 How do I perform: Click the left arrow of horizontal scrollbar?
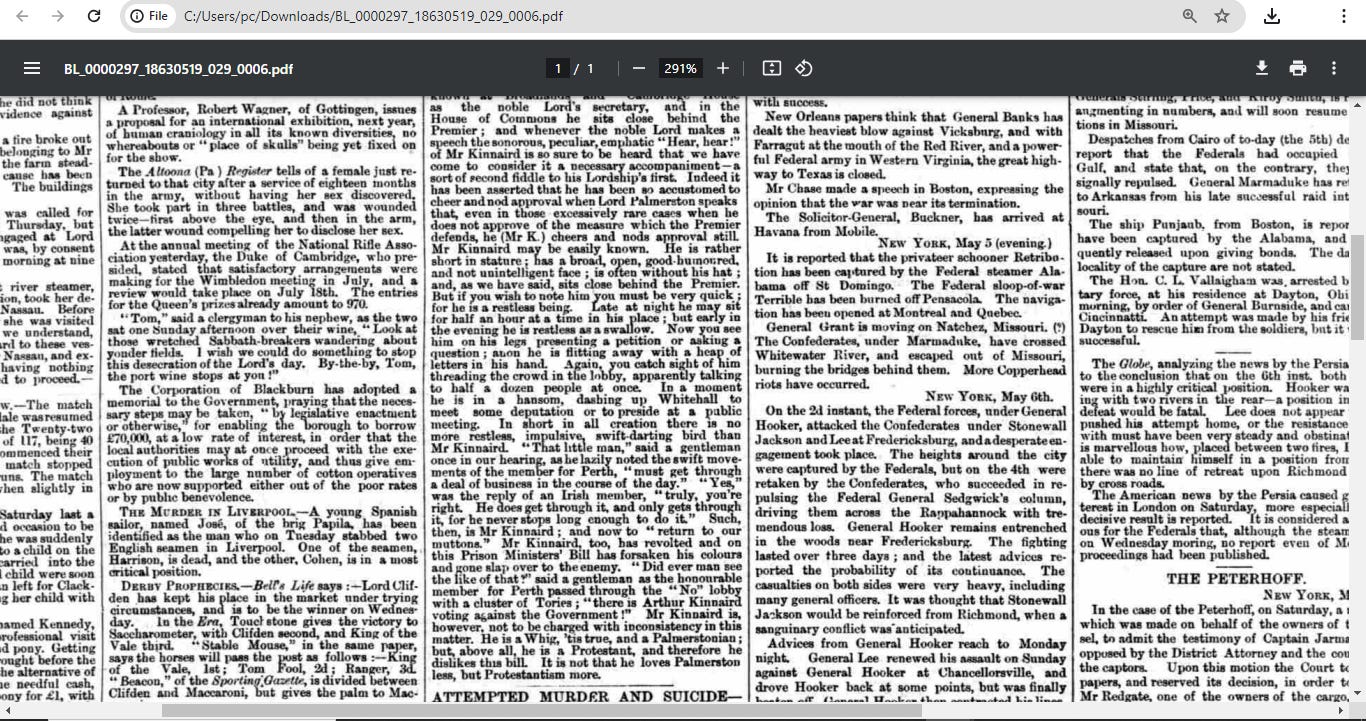pos(7,711)
